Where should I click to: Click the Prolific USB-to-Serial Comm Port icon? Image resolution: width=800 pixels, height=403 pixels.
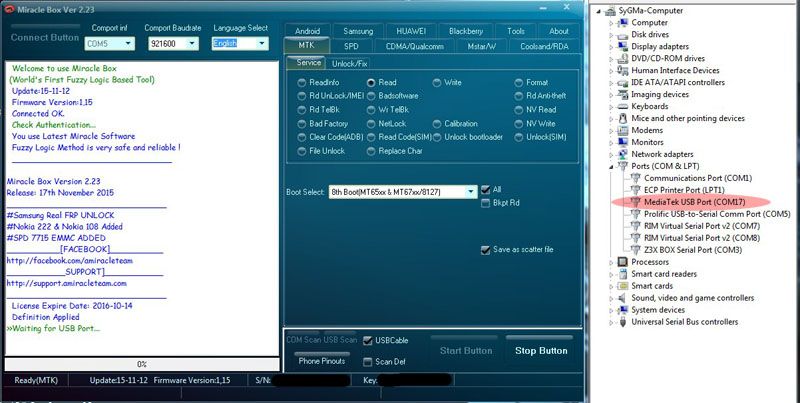tap(635, 214)
